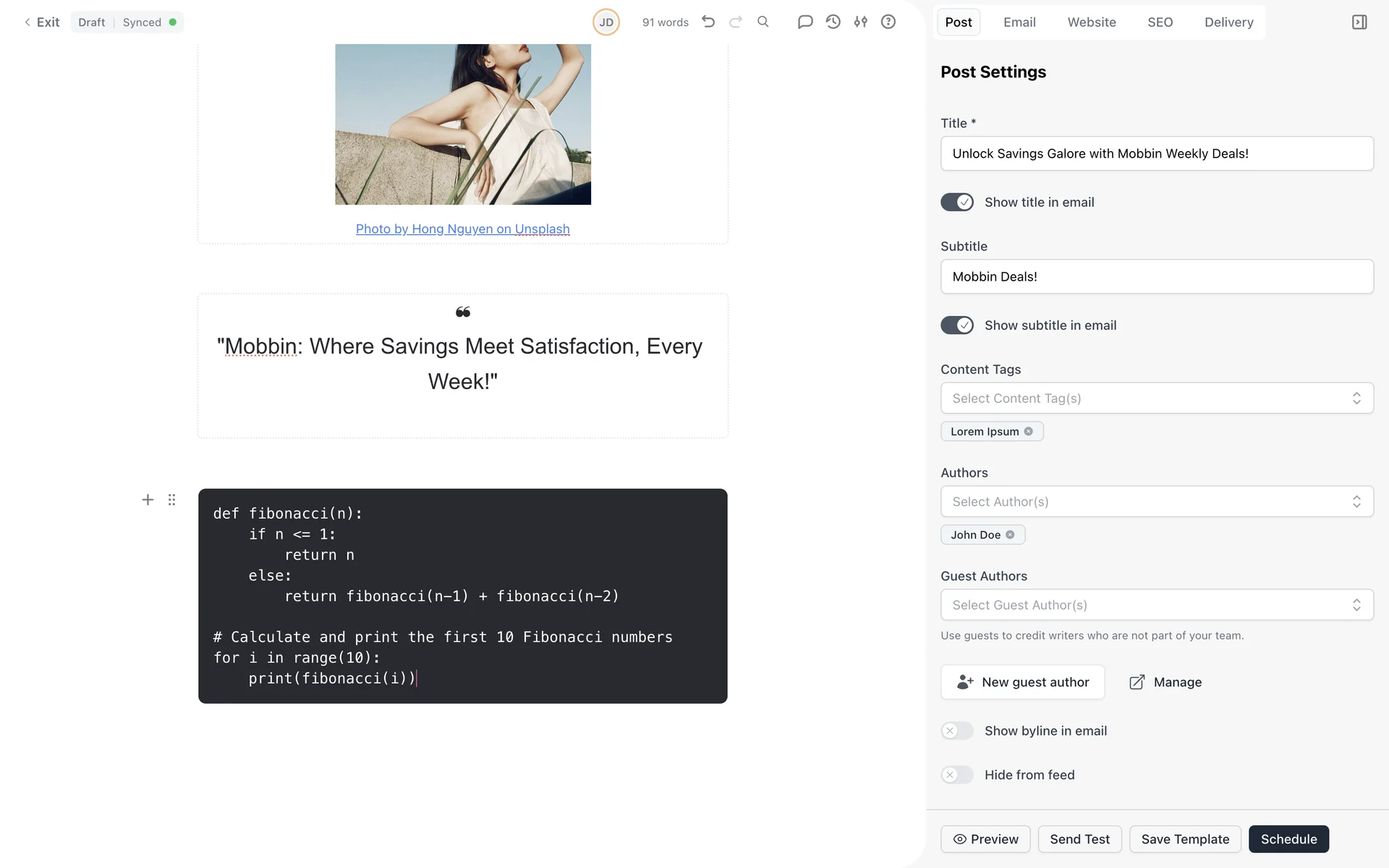
Task: Enable Show byline in email
Action: (x=957, y=731)
